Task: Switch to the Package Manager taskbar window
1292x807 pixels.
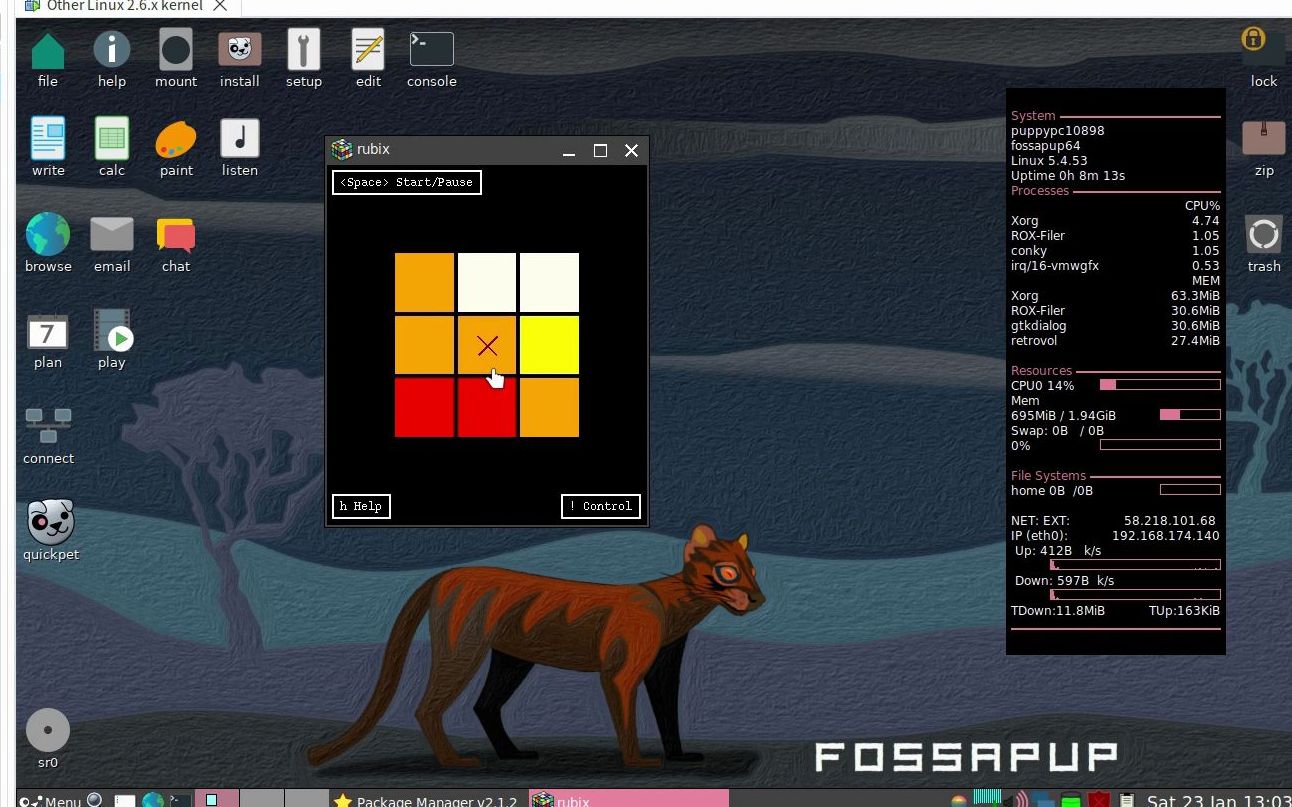Action: tap(429, 800)
